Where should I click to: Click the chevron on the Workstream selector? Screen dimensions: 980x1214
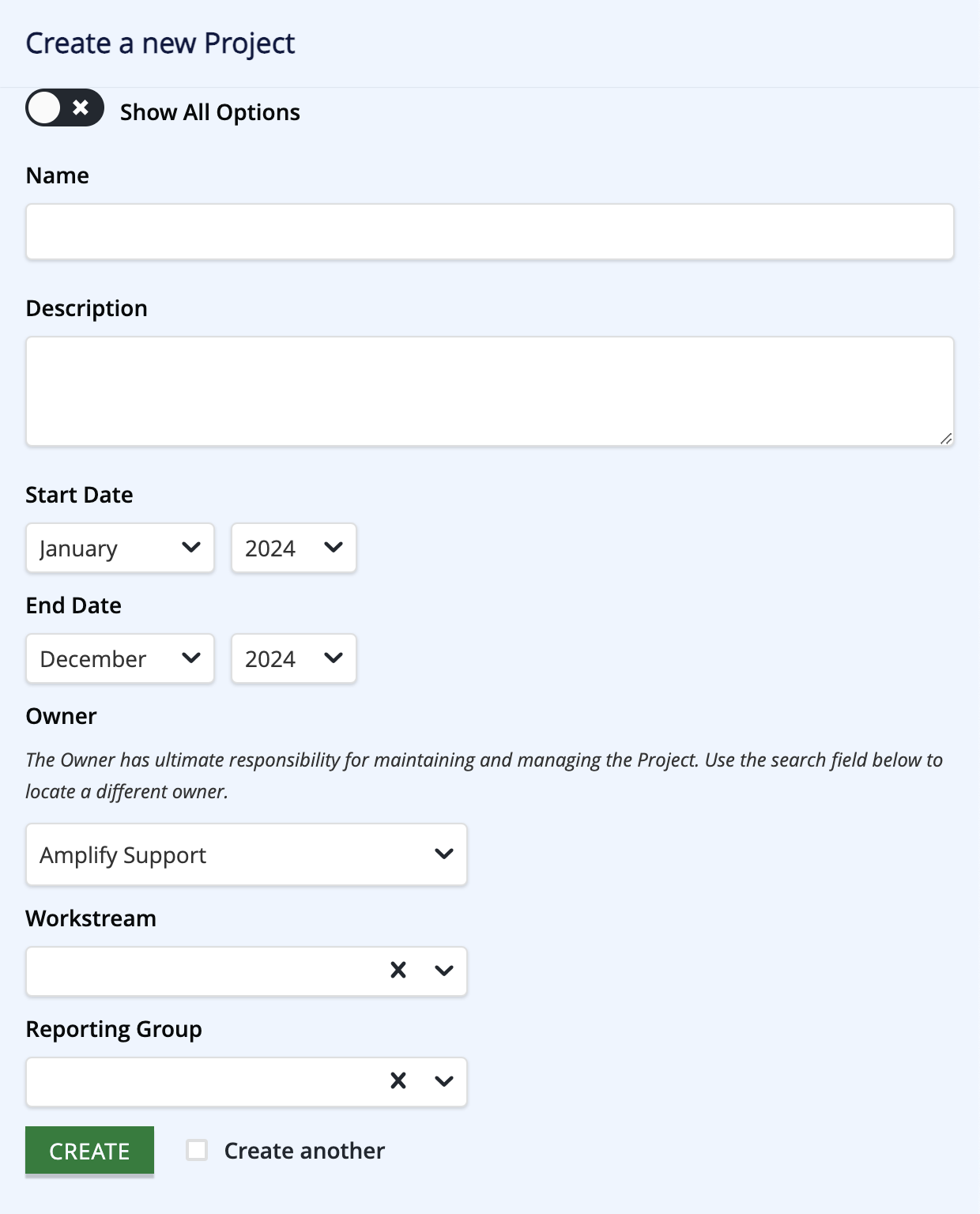(x=443, y=971)
